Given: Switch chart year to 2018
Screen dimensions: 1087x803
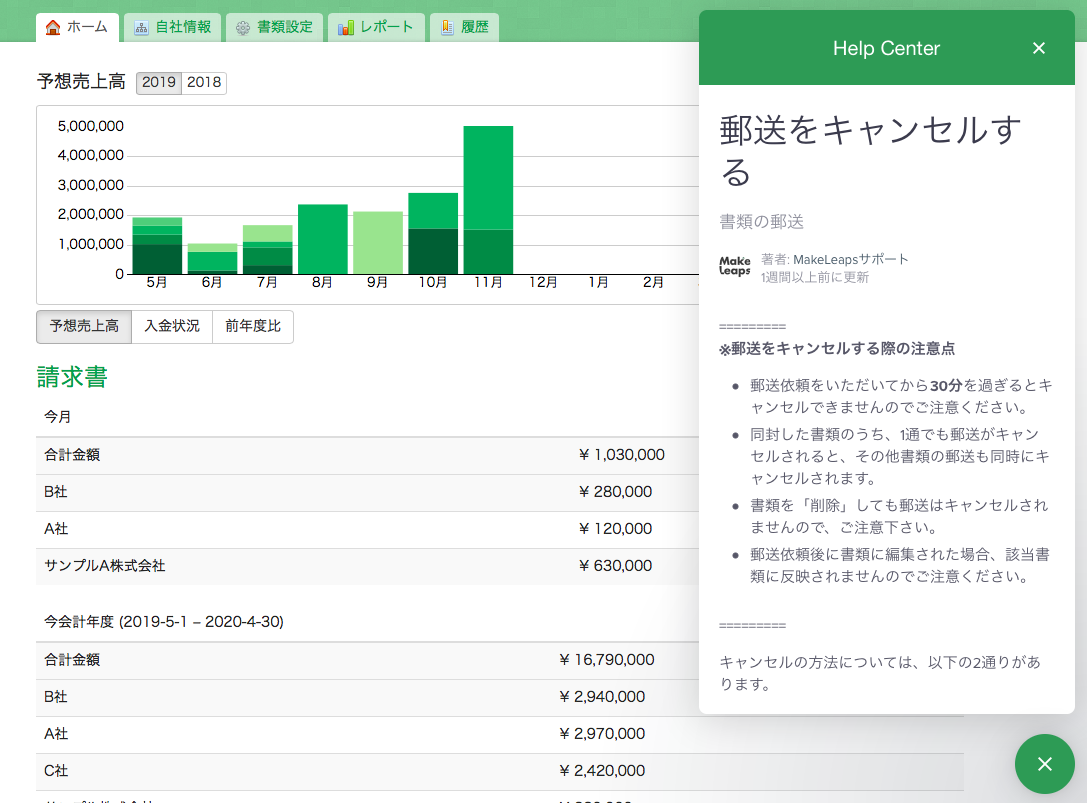Looking at the screenshot, I should coord(204,83).
